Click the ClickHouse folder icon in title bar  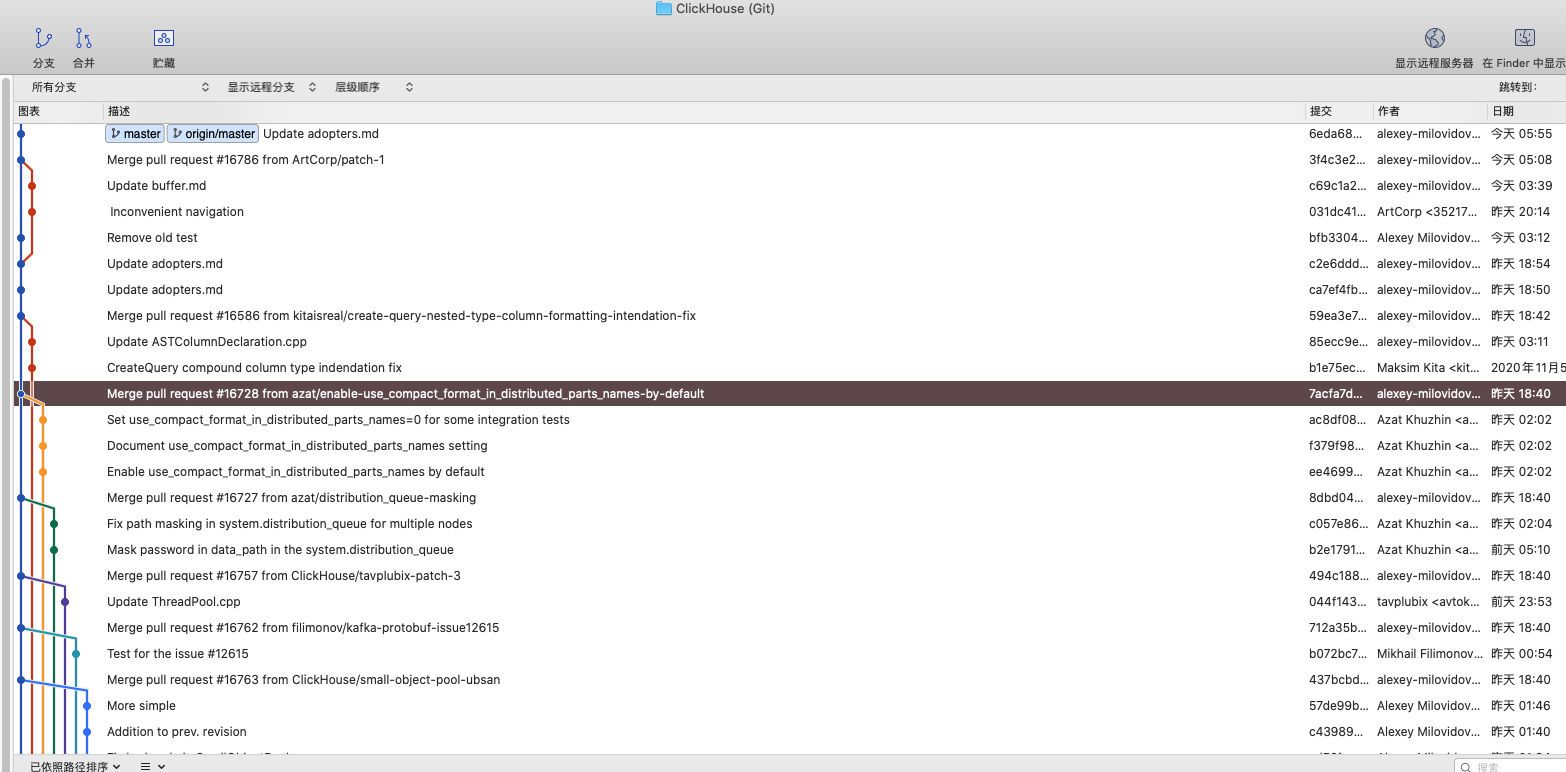click(664, 8)
